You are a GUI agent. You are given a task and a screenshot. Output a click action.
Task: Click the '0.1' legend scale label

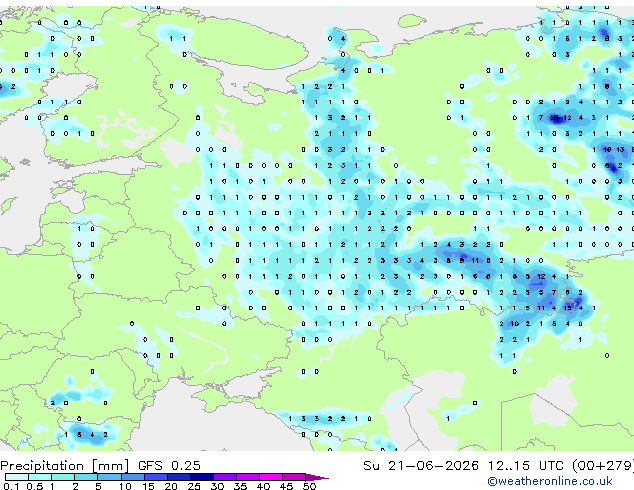pyautogui.click(x=11, y=486)
